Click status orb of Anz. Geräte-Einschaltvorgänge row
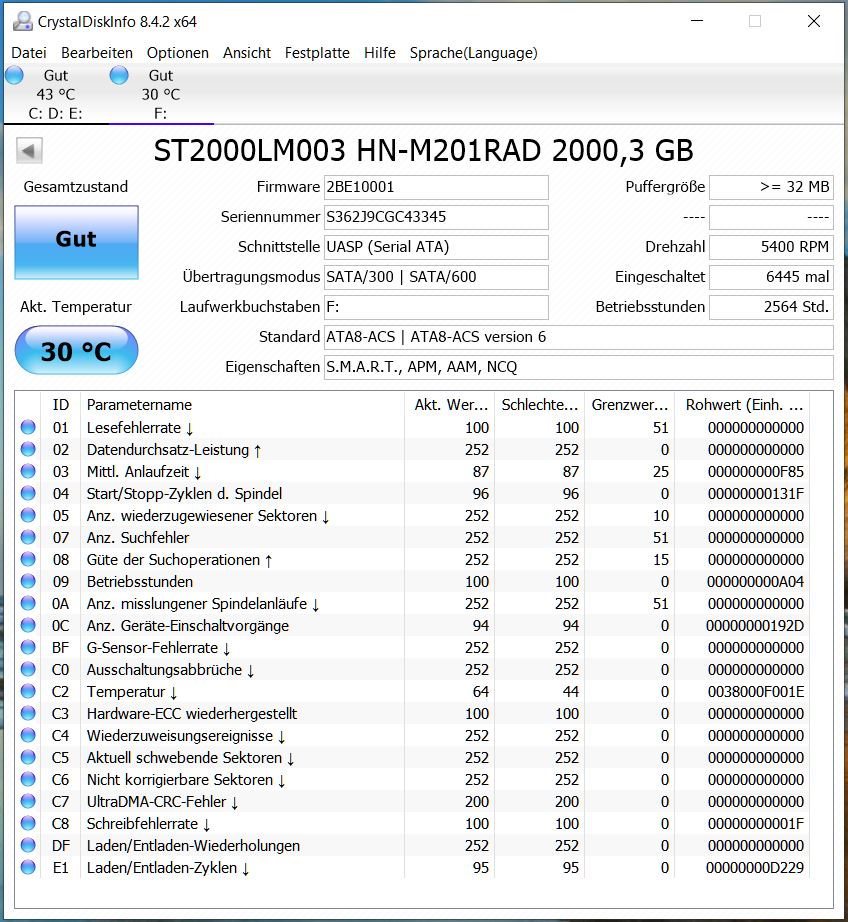 click(x=28, y=625)
